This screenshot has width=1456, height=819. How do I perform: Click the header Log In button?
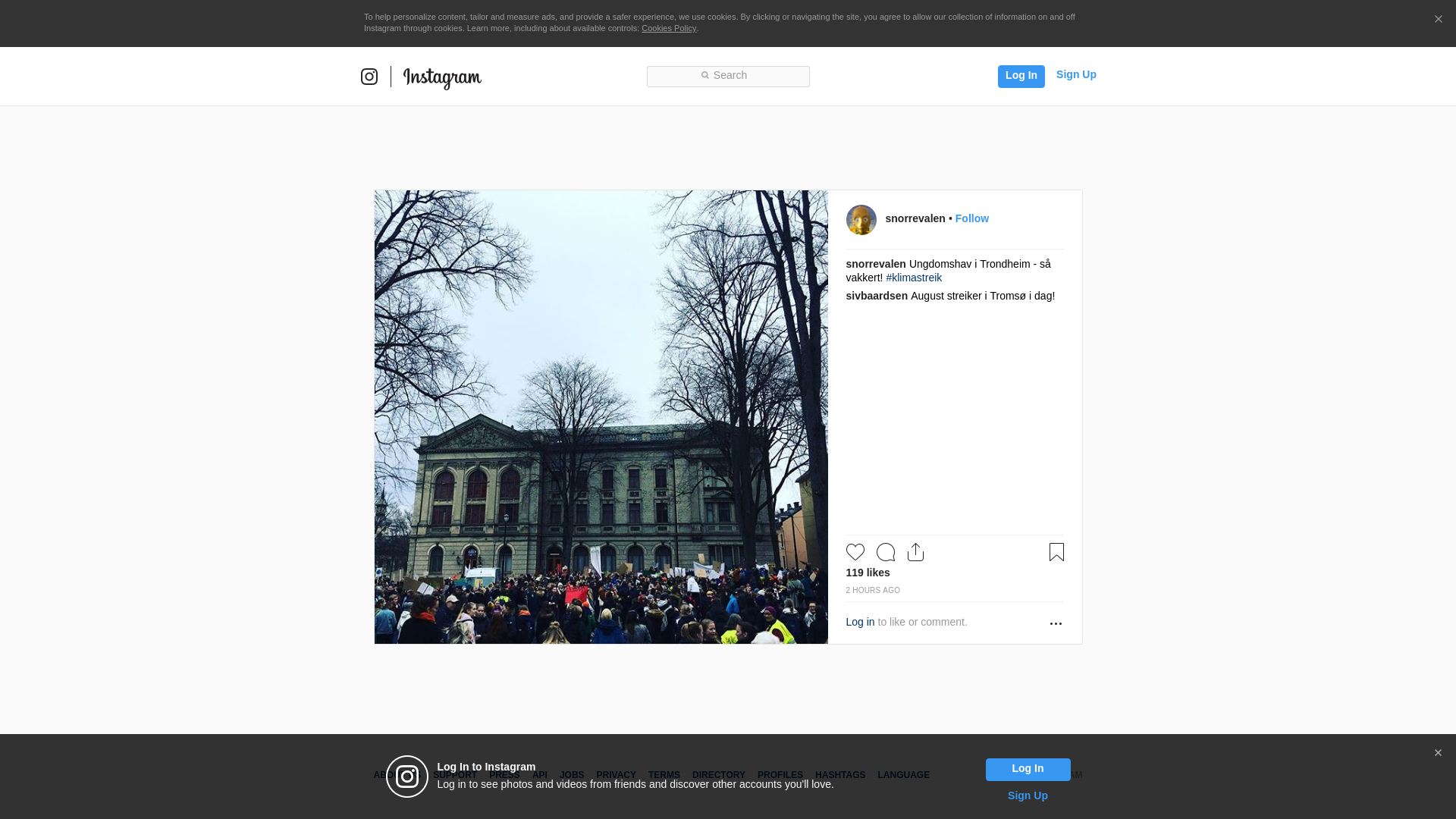pyautogui.click(x=1021, y=76)
